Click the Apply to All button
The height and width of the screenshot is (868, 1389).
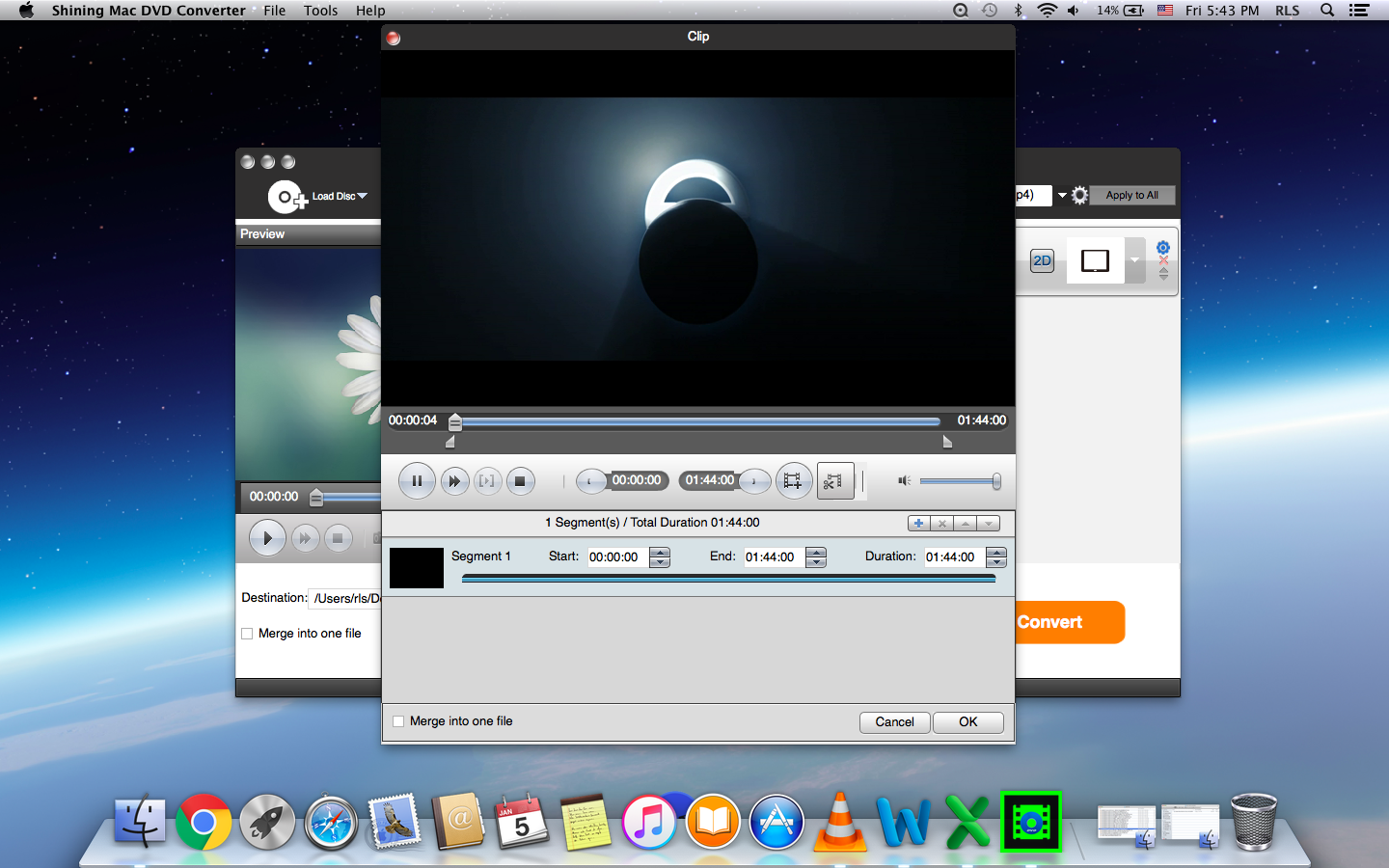click(1132, 195)
